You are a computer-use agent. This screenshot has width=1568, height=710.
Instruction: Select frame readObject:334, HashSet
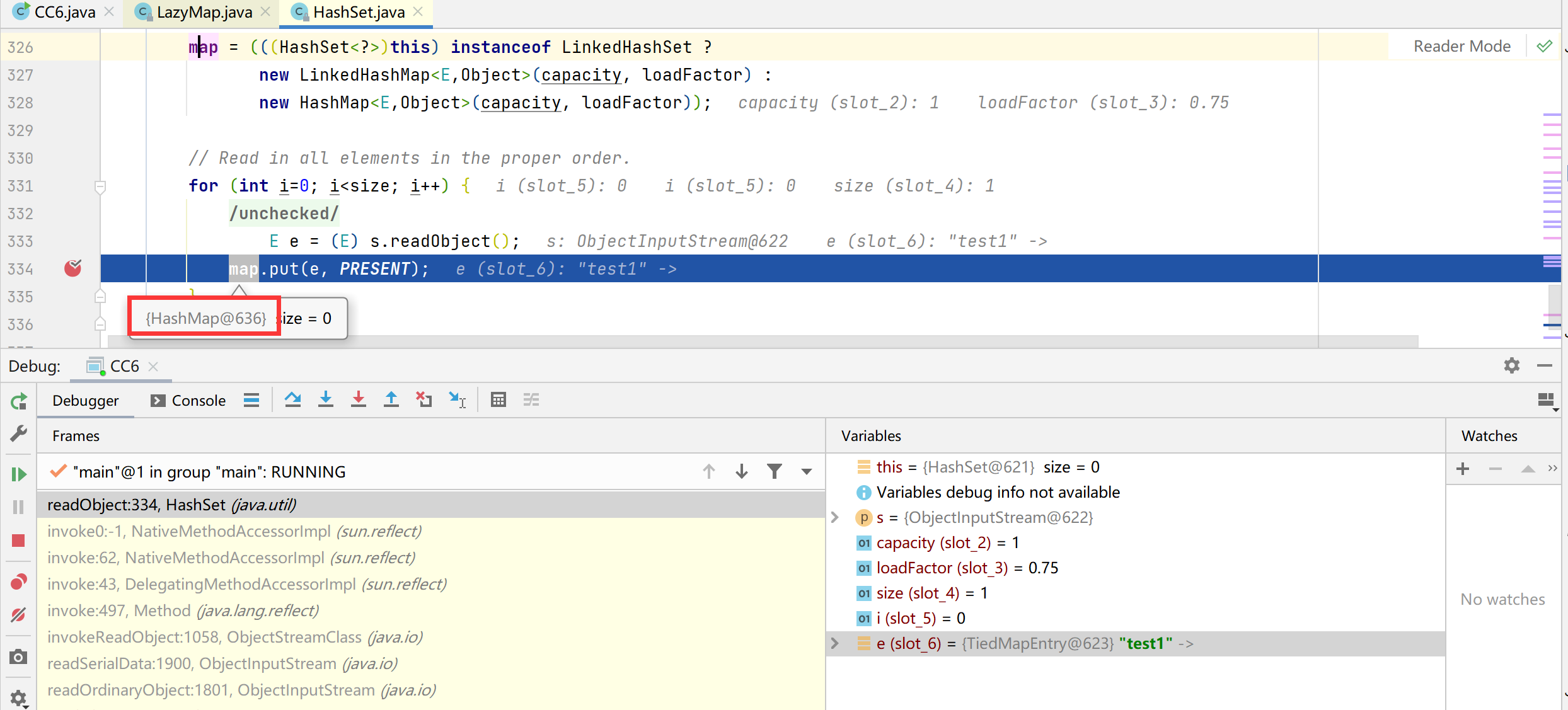pyautogui.click(x=431, y=505)
